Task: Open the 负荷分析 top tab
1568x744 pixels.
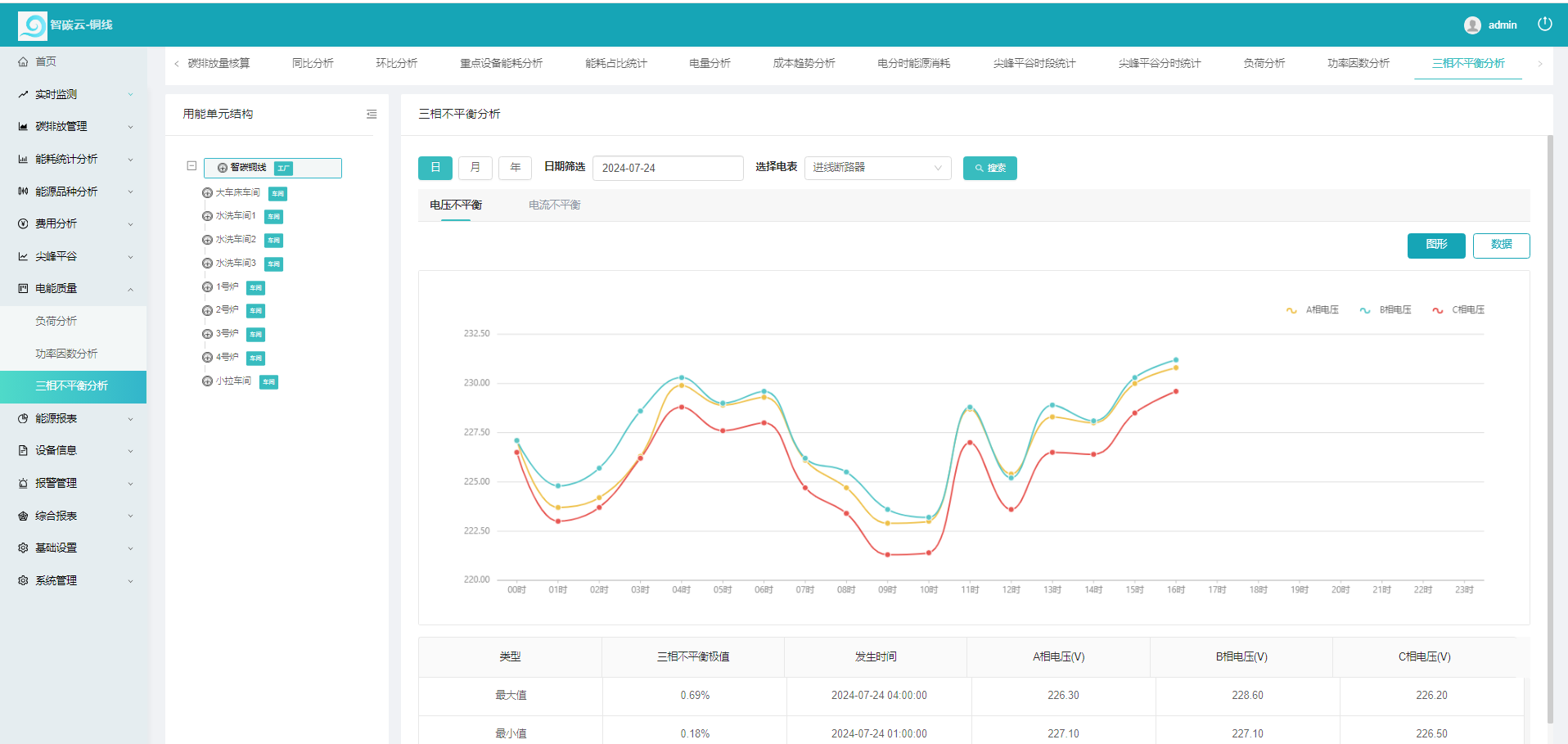Action: [1263, 62]
